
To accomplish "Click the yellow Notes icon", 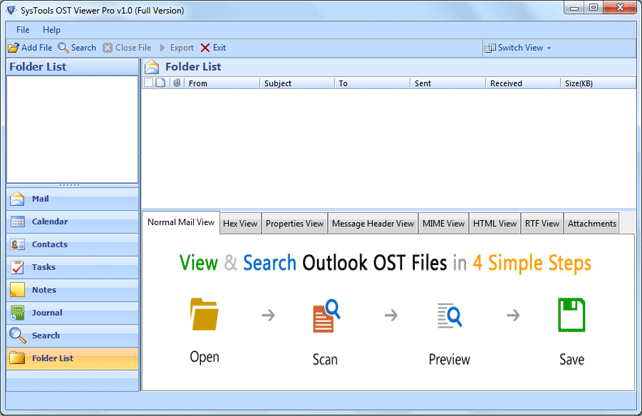I will pos(17,290).
